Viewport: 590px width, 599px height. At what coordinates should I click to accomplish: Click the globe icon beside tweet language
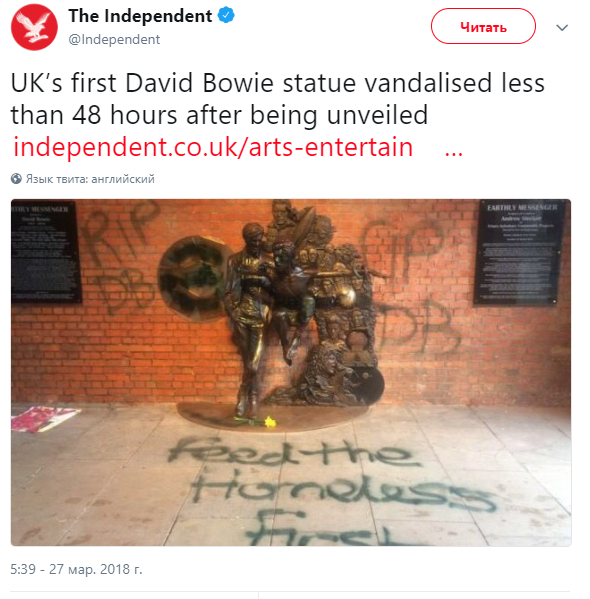16,178
